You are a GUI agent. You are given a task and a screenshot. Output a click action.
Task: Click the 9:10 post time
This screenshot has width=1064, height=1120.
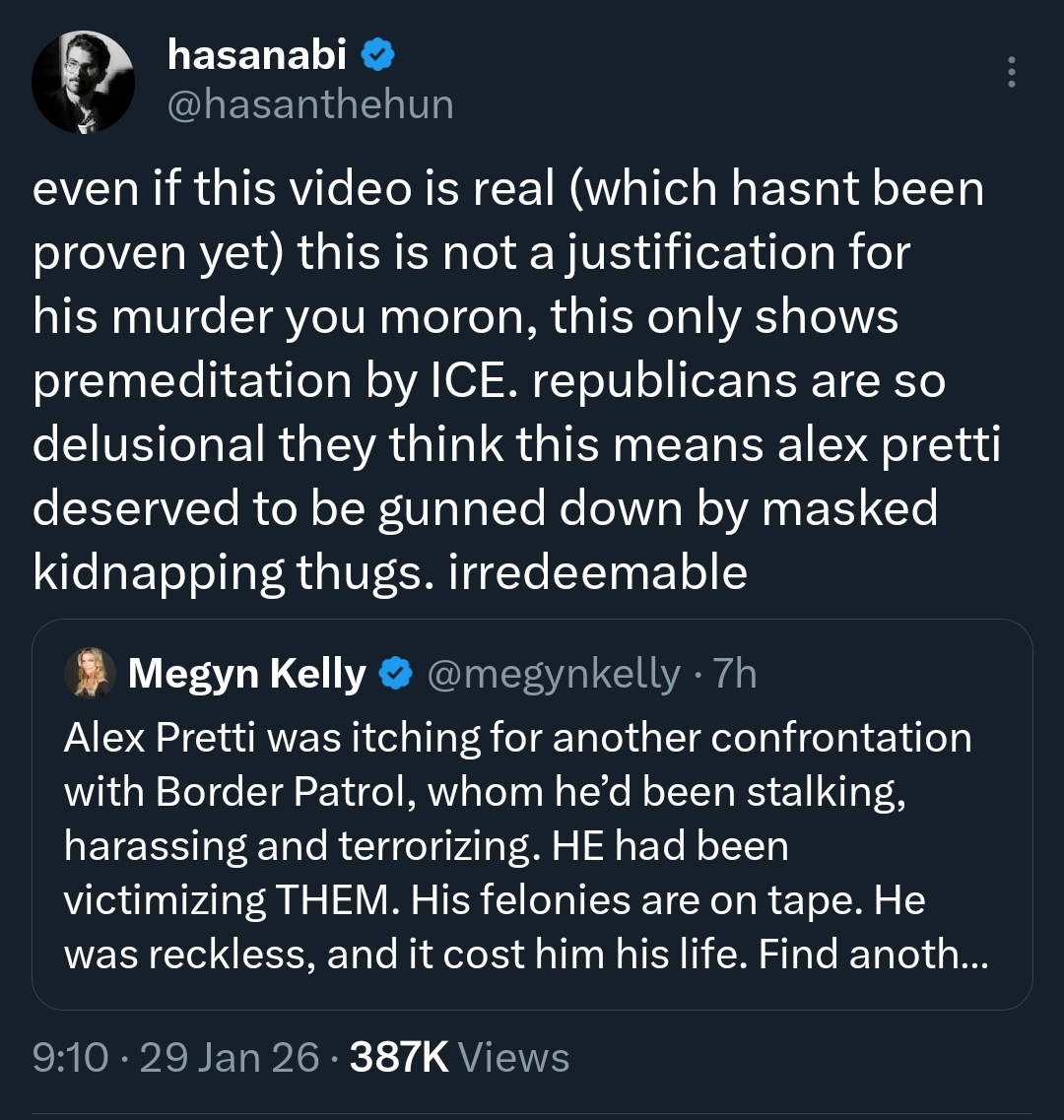[x=71, y=1058]
